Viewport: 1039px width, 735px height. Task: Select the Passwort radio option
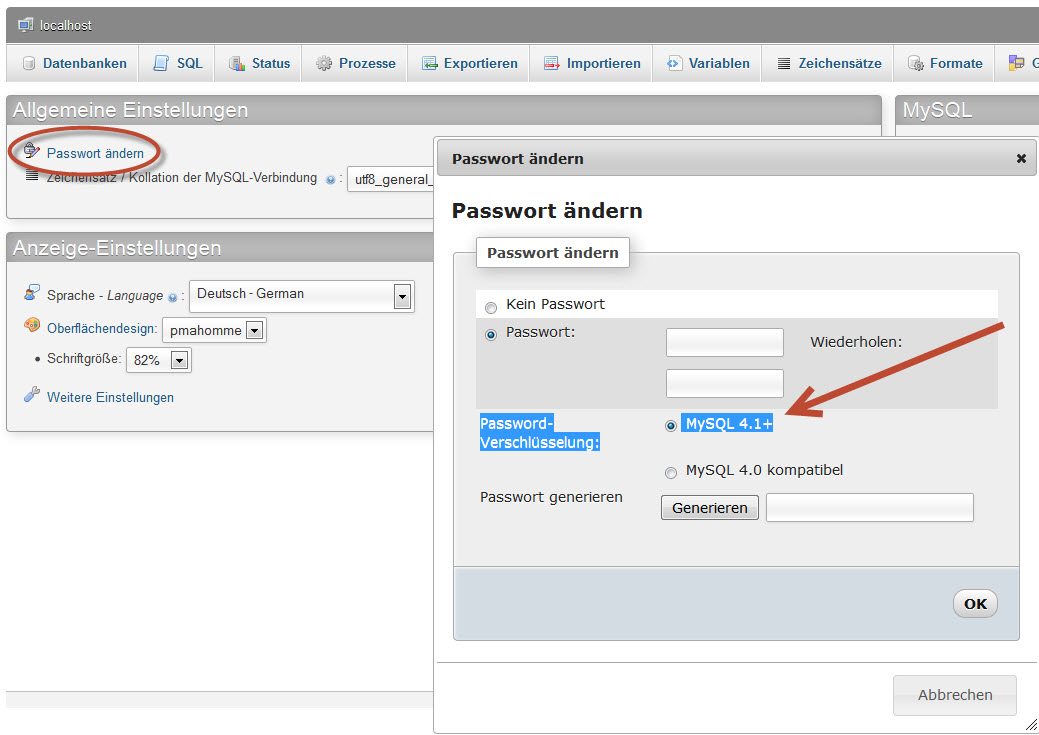click(491, 335)
